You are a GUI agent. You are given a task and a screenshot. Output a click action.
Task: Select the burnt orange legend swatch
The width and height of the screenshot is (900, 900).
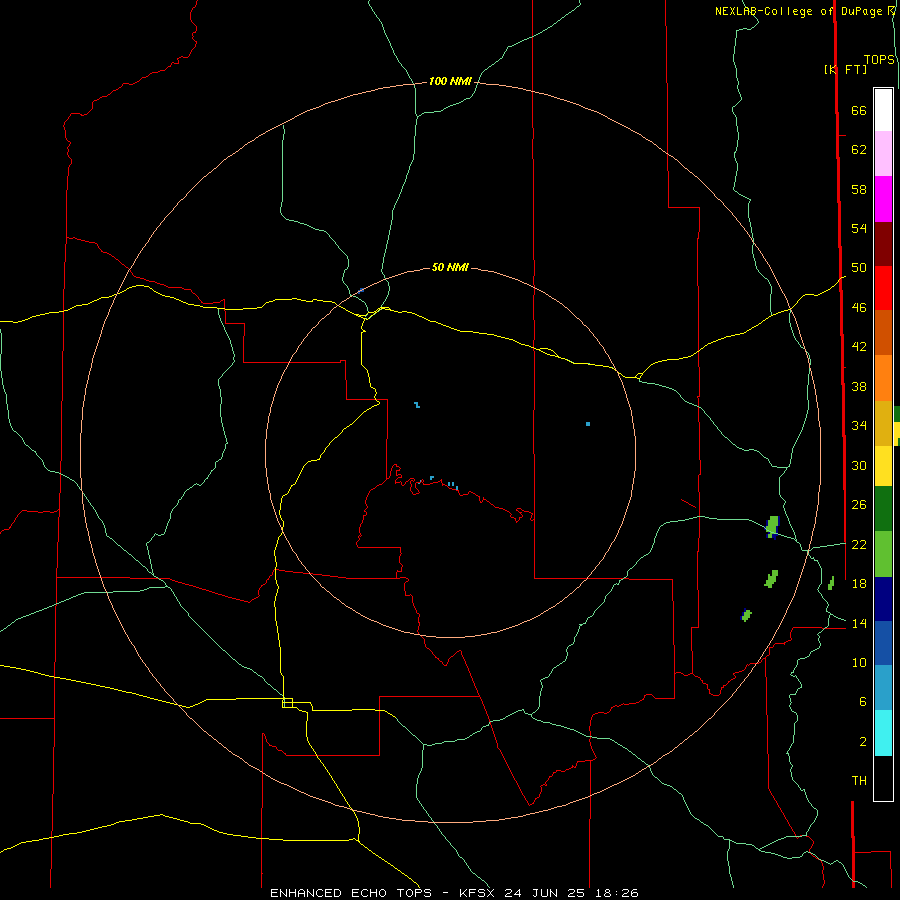pyautogui.click(x=883, y=332)
